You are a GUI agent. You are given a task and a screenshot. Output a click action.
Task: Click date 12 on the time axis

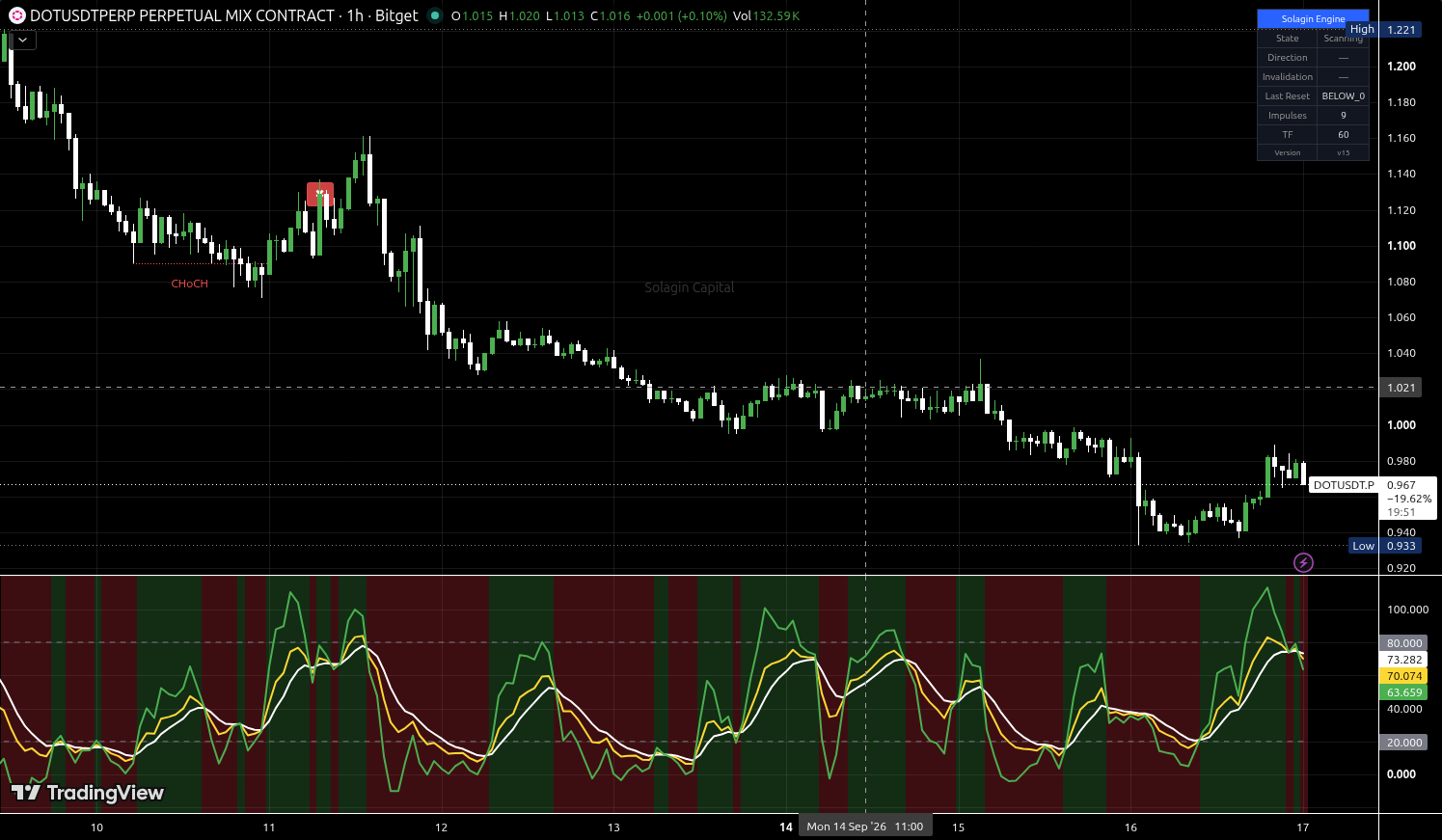coord(442,827)
